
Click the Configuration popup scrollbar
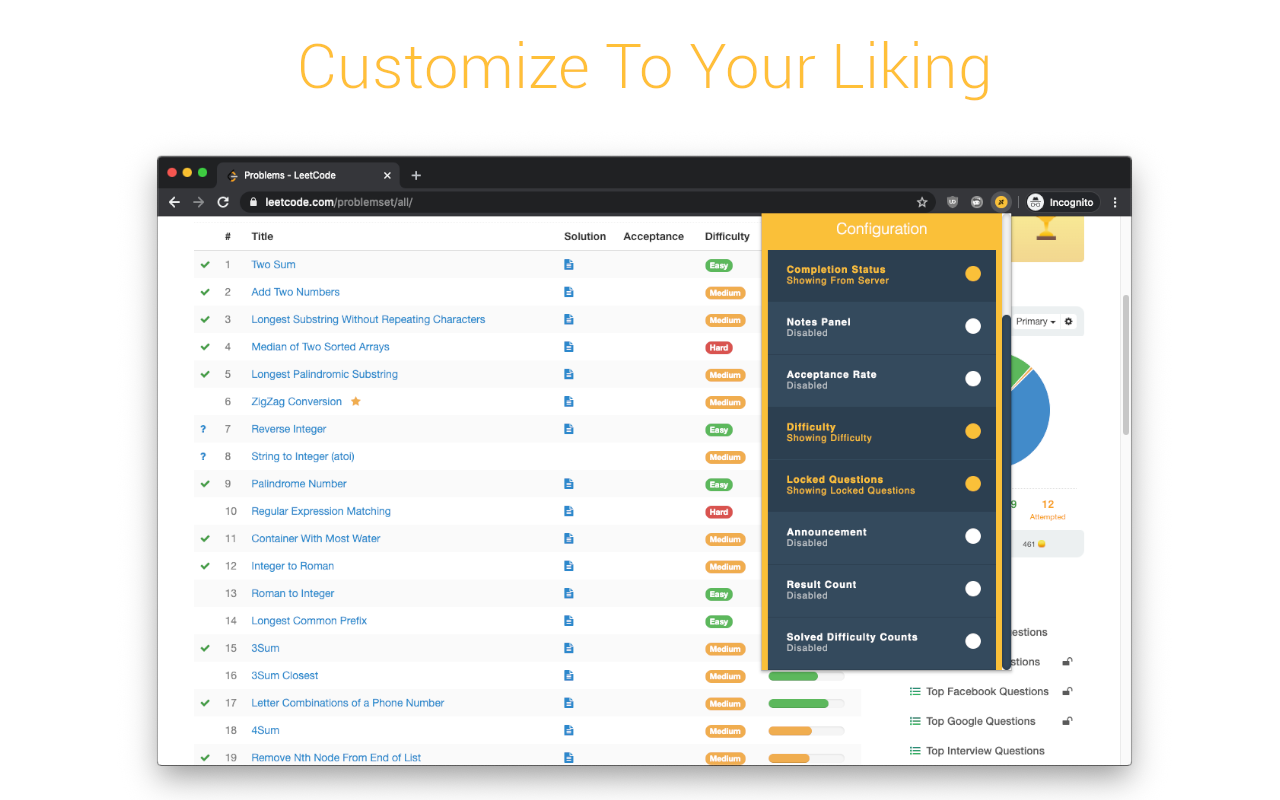[x=1006, y=490]
